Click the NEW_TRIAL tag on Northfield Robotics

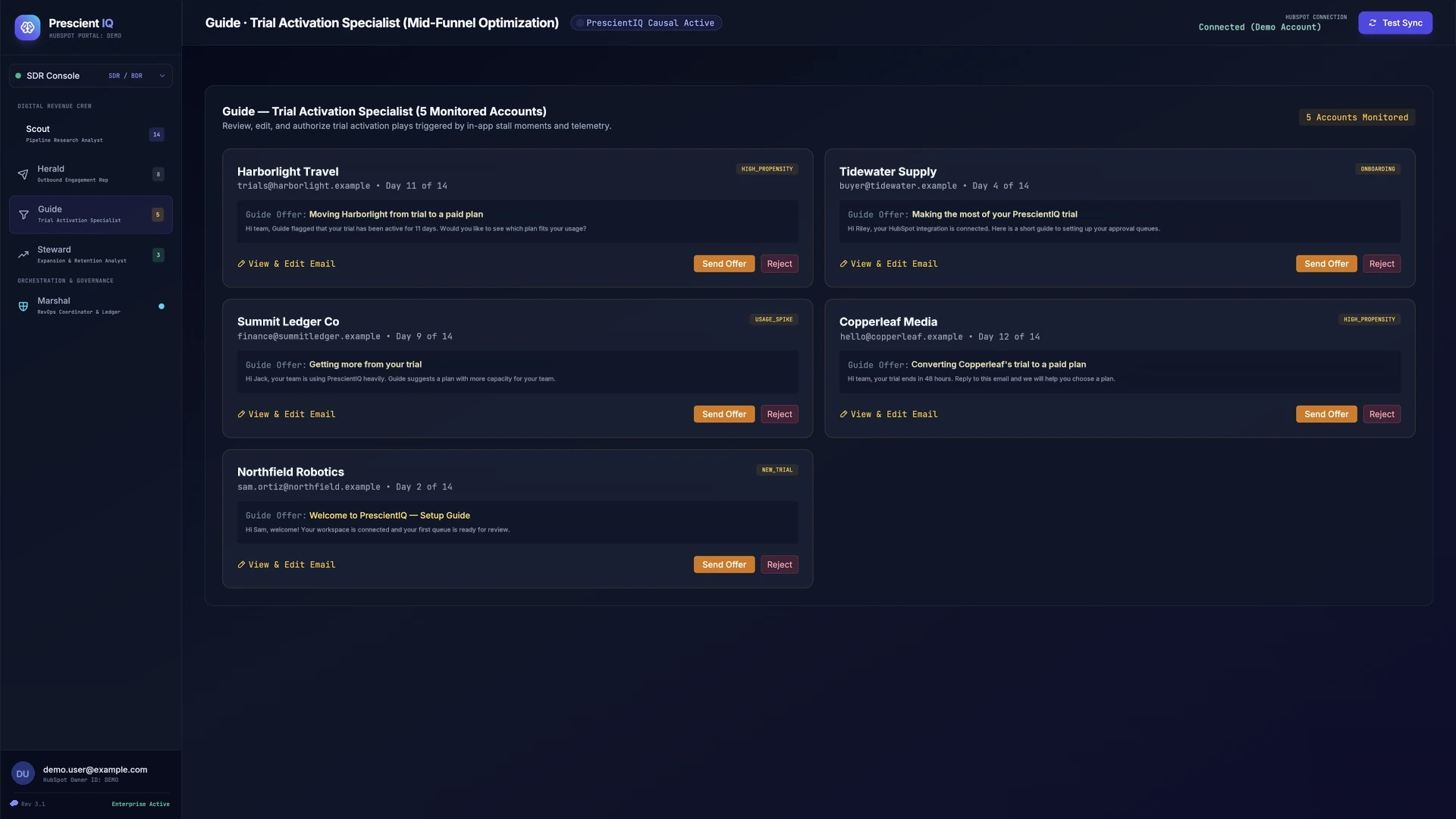coord(777,470)
